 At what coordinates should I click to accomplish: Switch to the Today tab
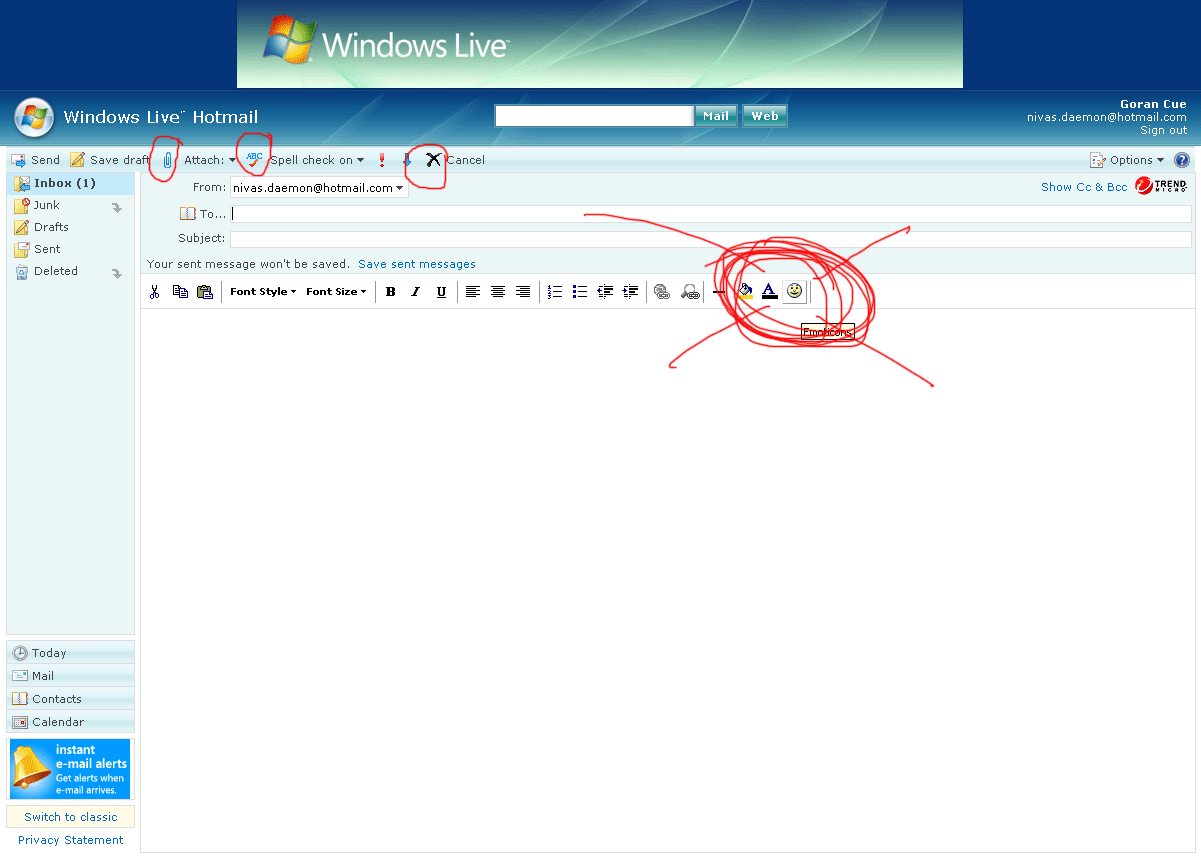70,653
